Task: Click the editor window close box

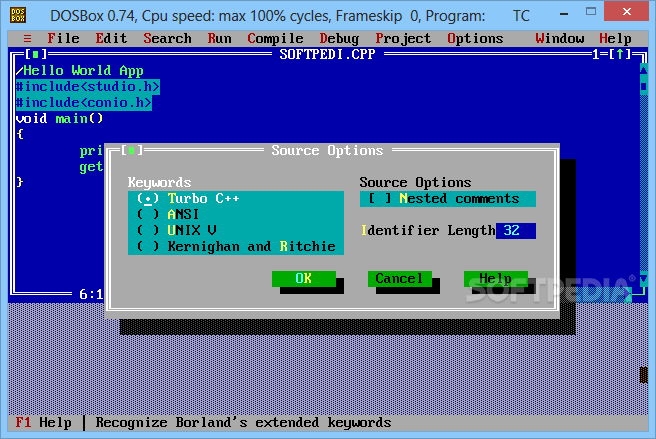Action: coord(36,54)
